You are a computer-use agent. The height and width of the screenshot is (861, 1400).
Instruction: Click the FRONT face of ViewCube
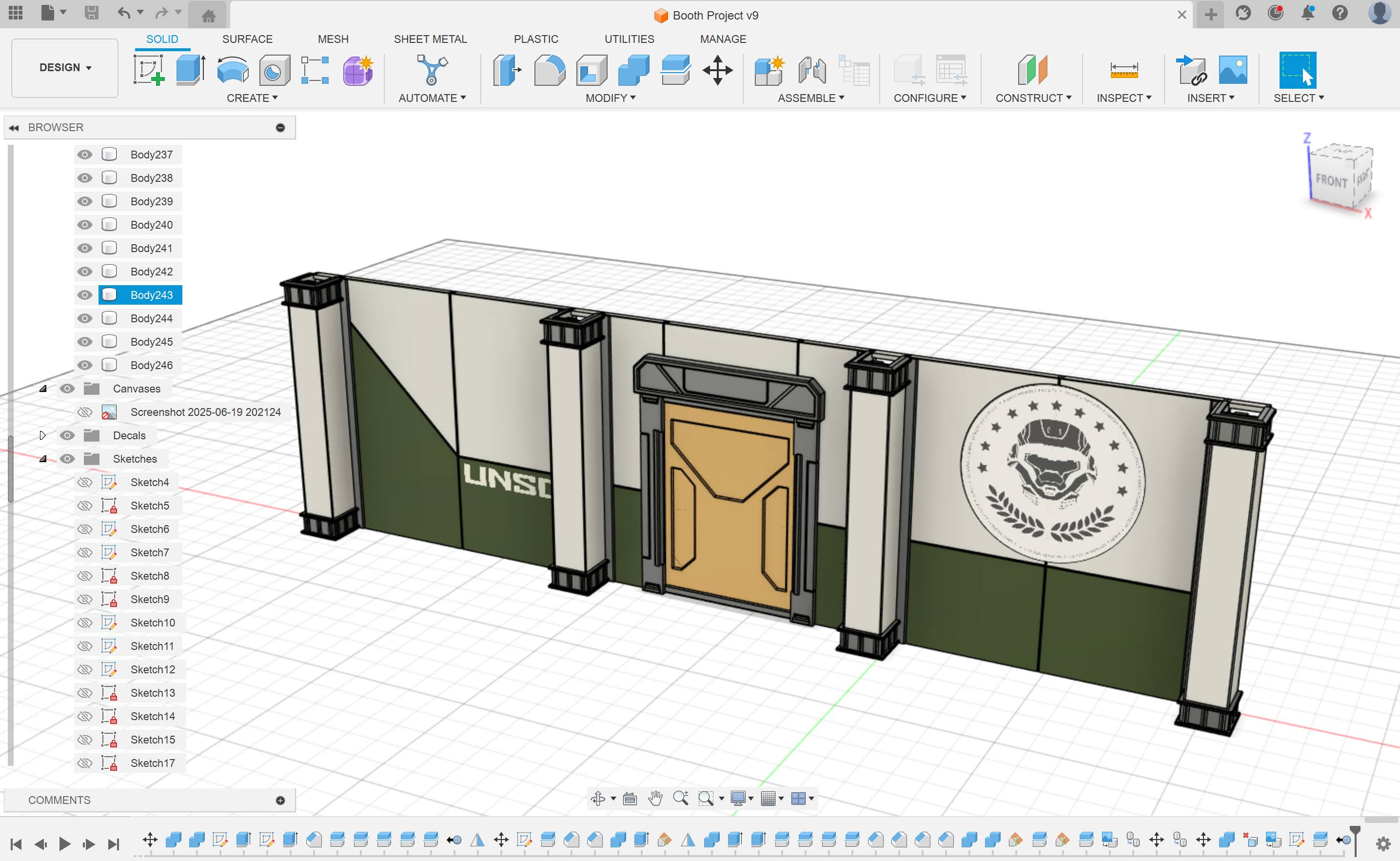pos(1331,181)
